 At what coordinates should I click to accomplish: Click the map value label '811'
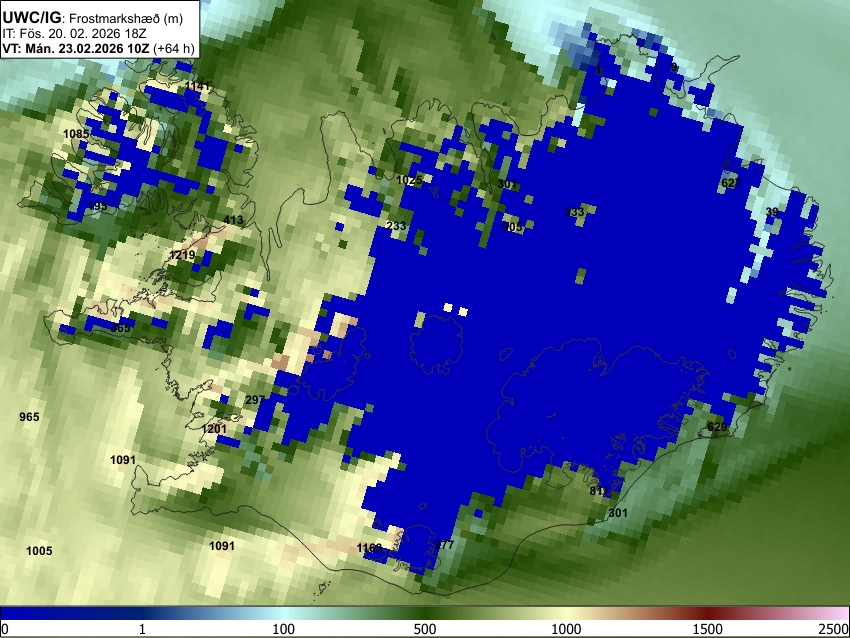[x=599, y=491]
